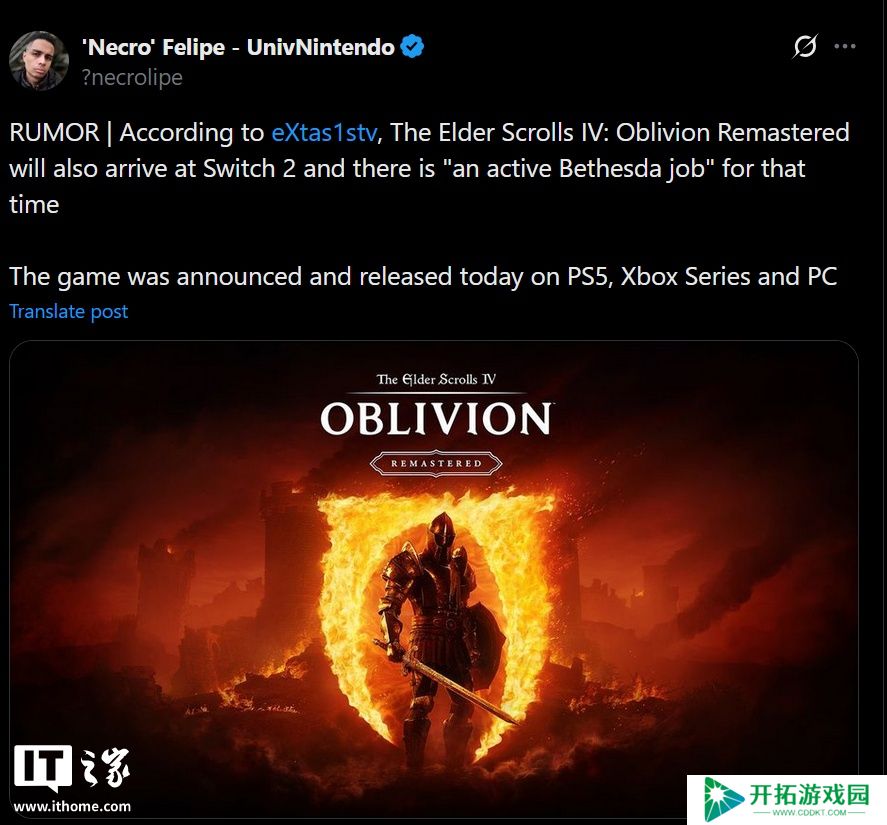
Task: Click the 开拓游戏园 text label
Action: tap(809, 794)
